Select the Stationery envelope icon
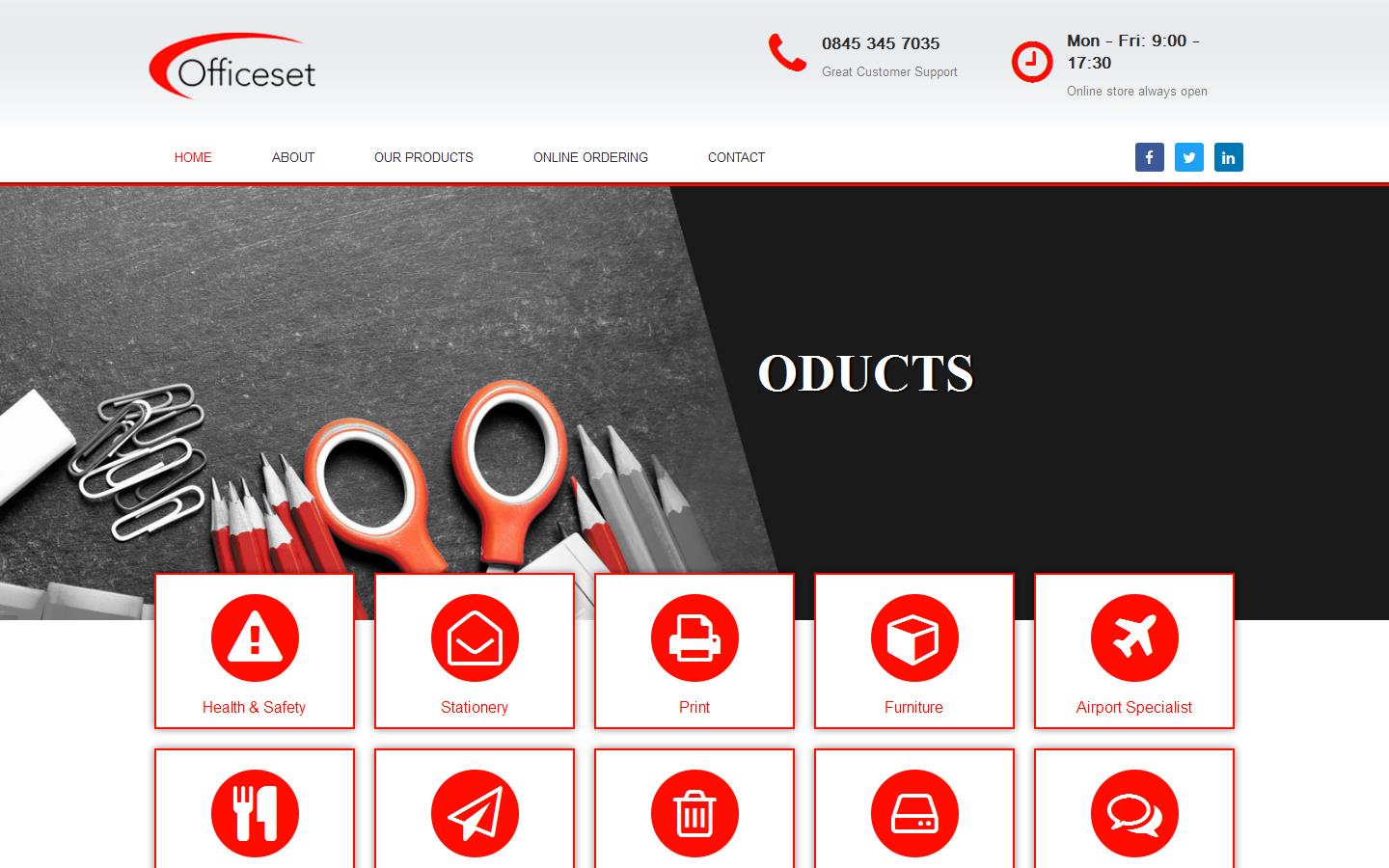 474,637
